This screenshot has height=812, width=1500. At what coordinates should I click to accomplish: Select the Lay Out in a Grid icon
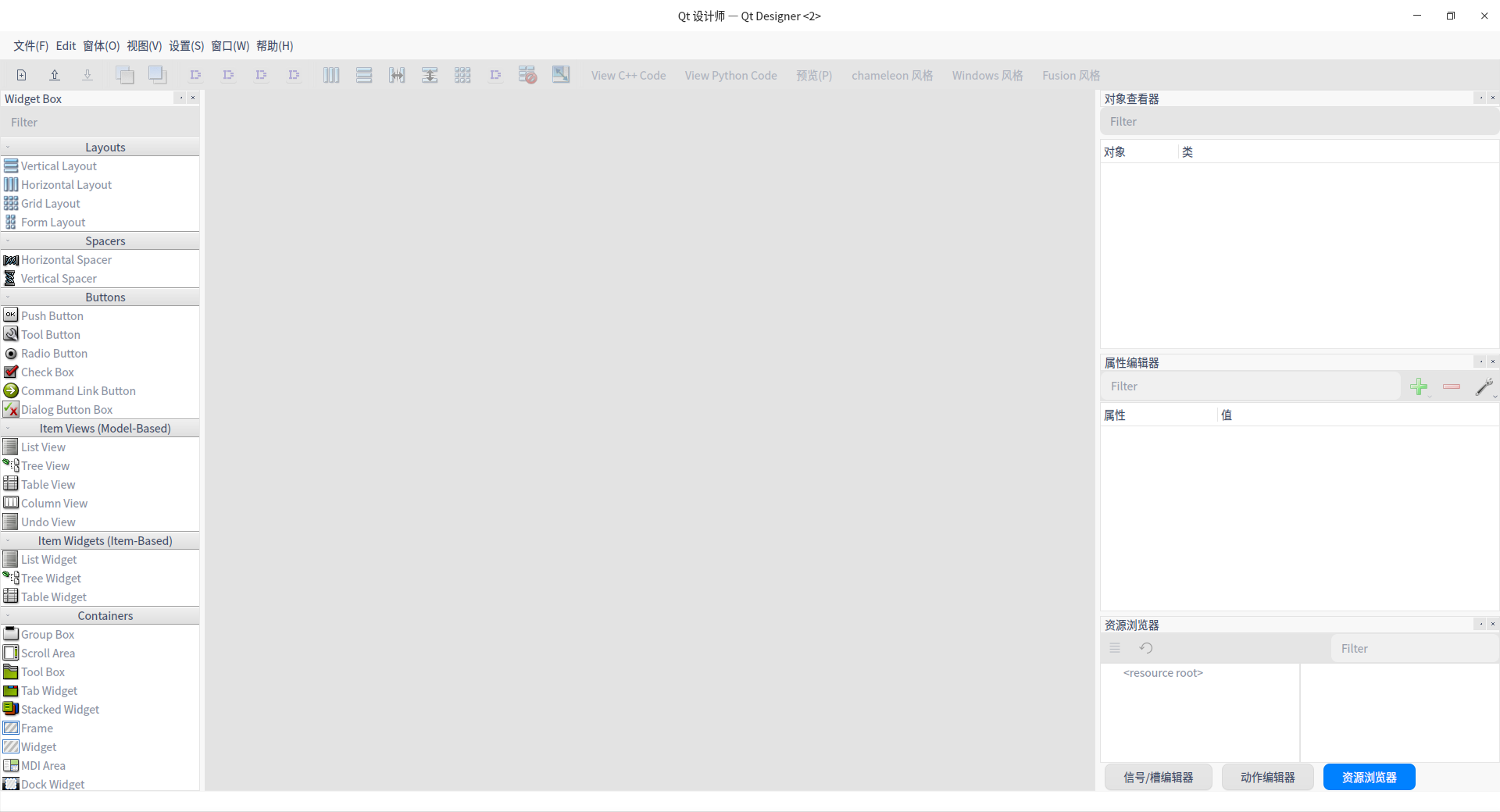(x=462, y=74)
